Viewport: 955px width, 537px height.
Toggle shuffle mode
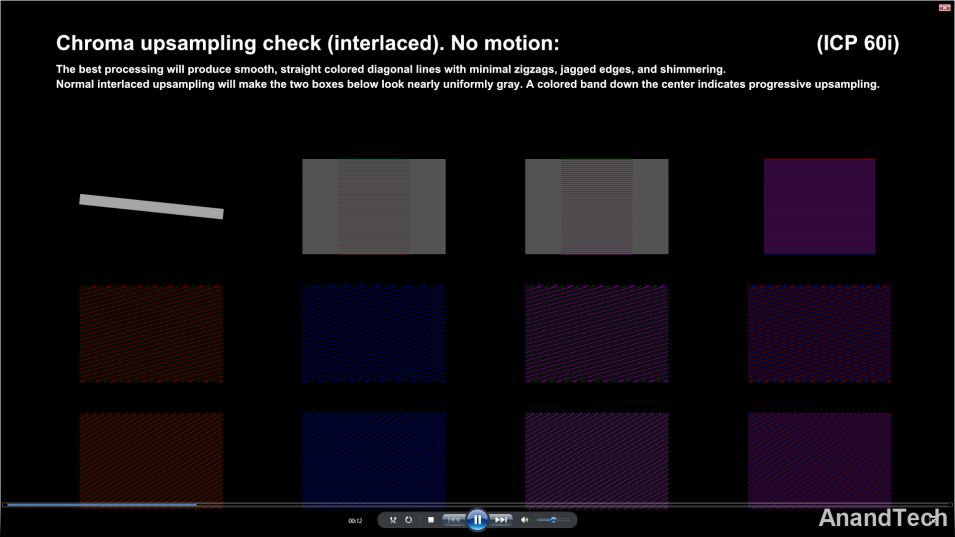coord(393,520)
